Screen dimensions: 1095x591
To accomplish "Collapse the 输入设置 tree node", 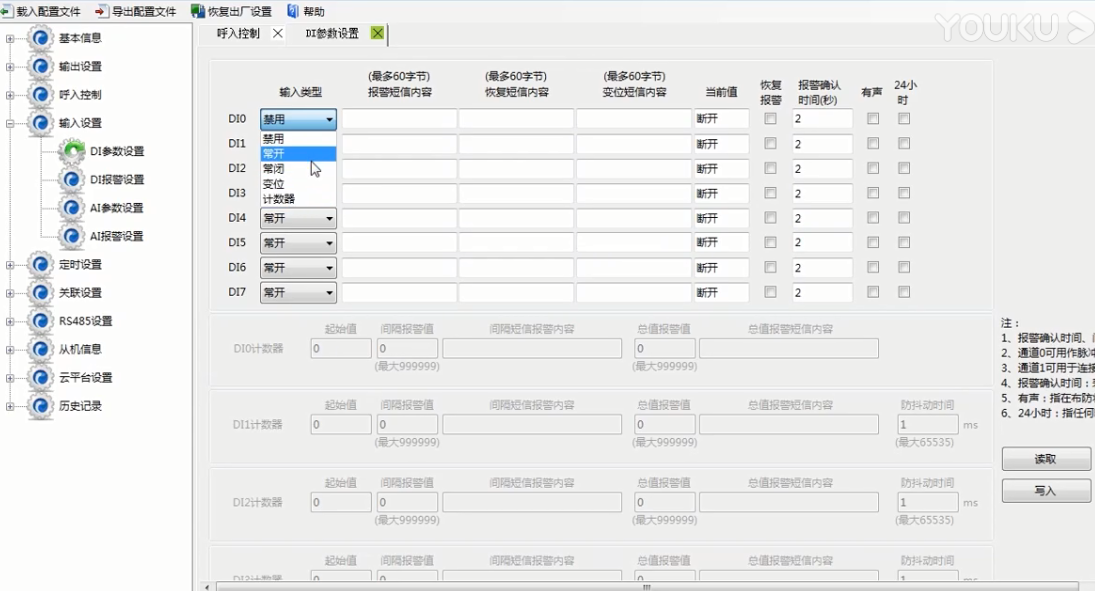I will (10, 124).
